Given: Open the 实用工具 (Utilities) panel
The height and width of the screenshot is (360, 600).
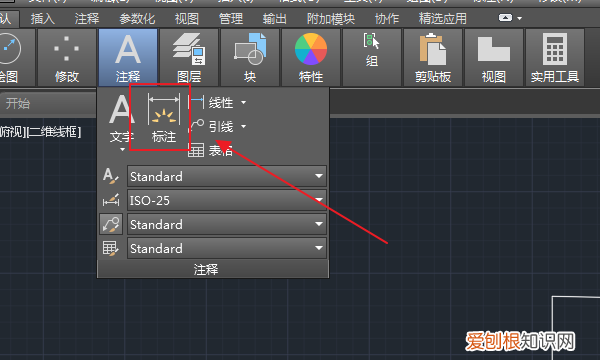Looking at the screenshot, I should (555, 57).
